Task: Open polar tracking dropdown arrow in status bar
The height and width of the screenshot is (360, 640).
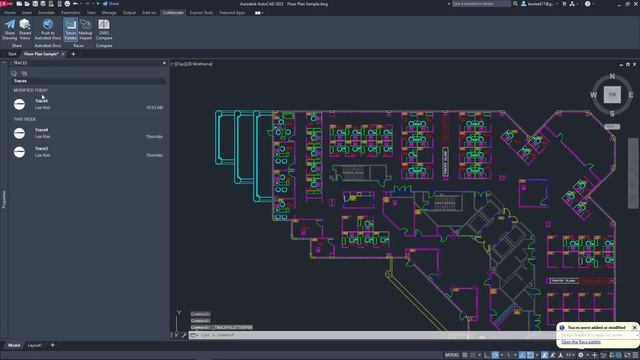Action: click(502, 356)
